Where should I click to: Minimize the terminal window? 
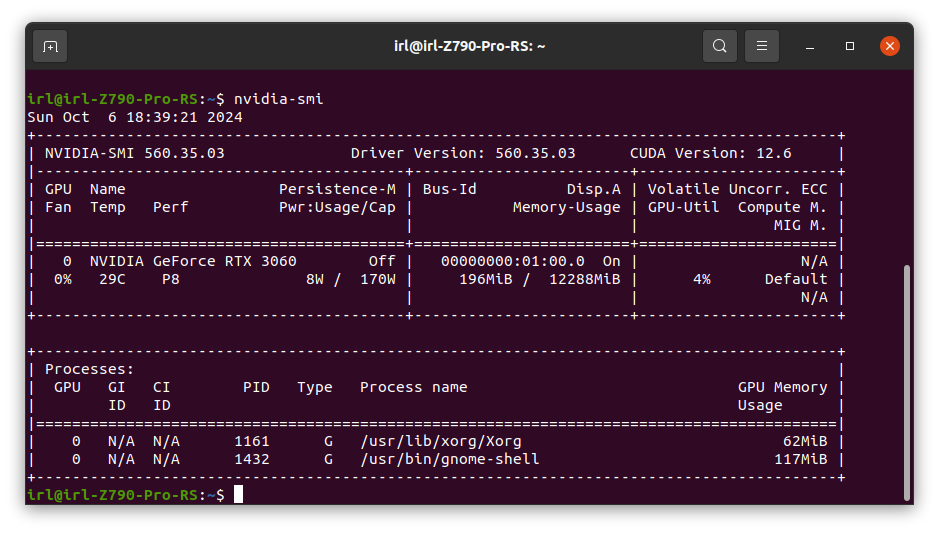pos(810,46)
